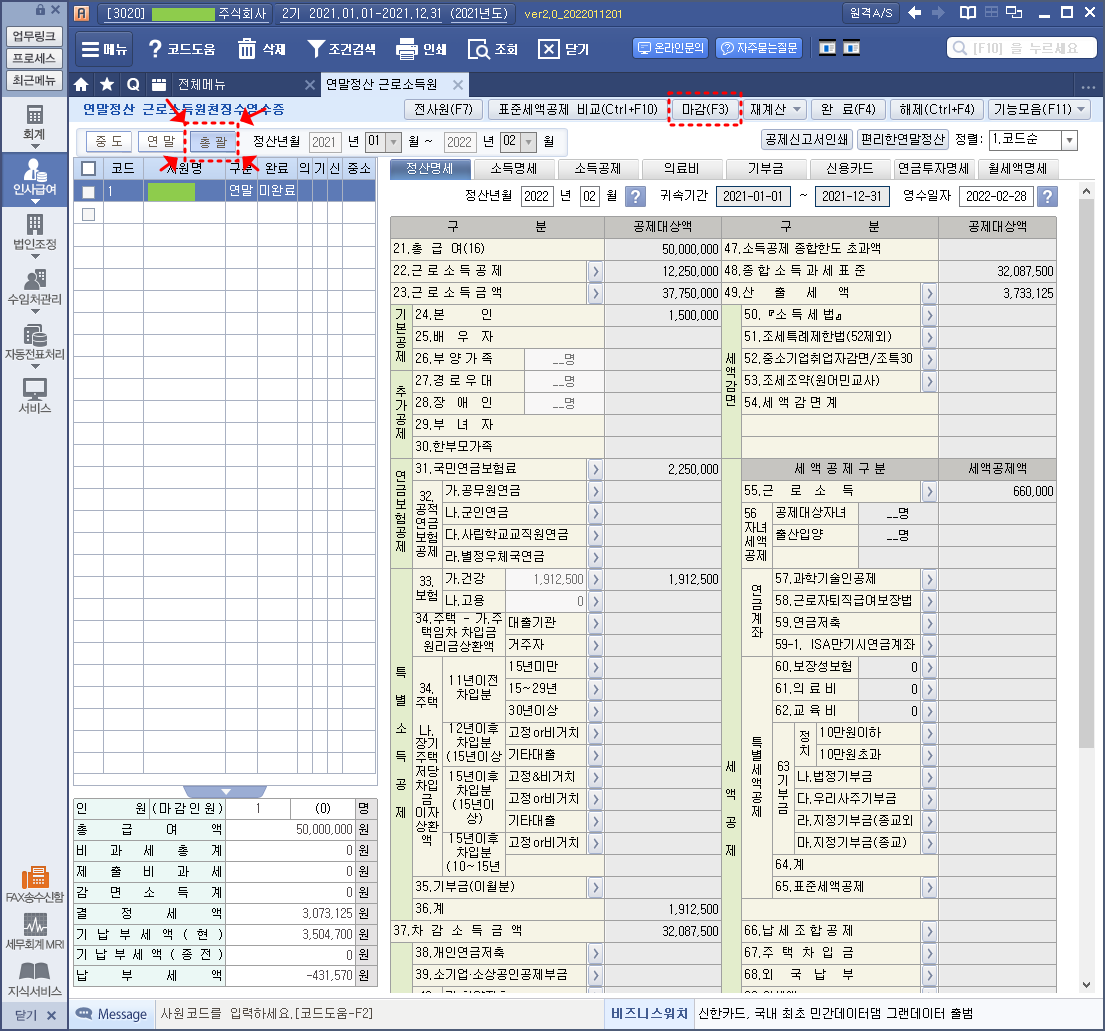Click the 삭제 trash icon
This screenshot has height=1031, width=1105.
coord(261,49)
